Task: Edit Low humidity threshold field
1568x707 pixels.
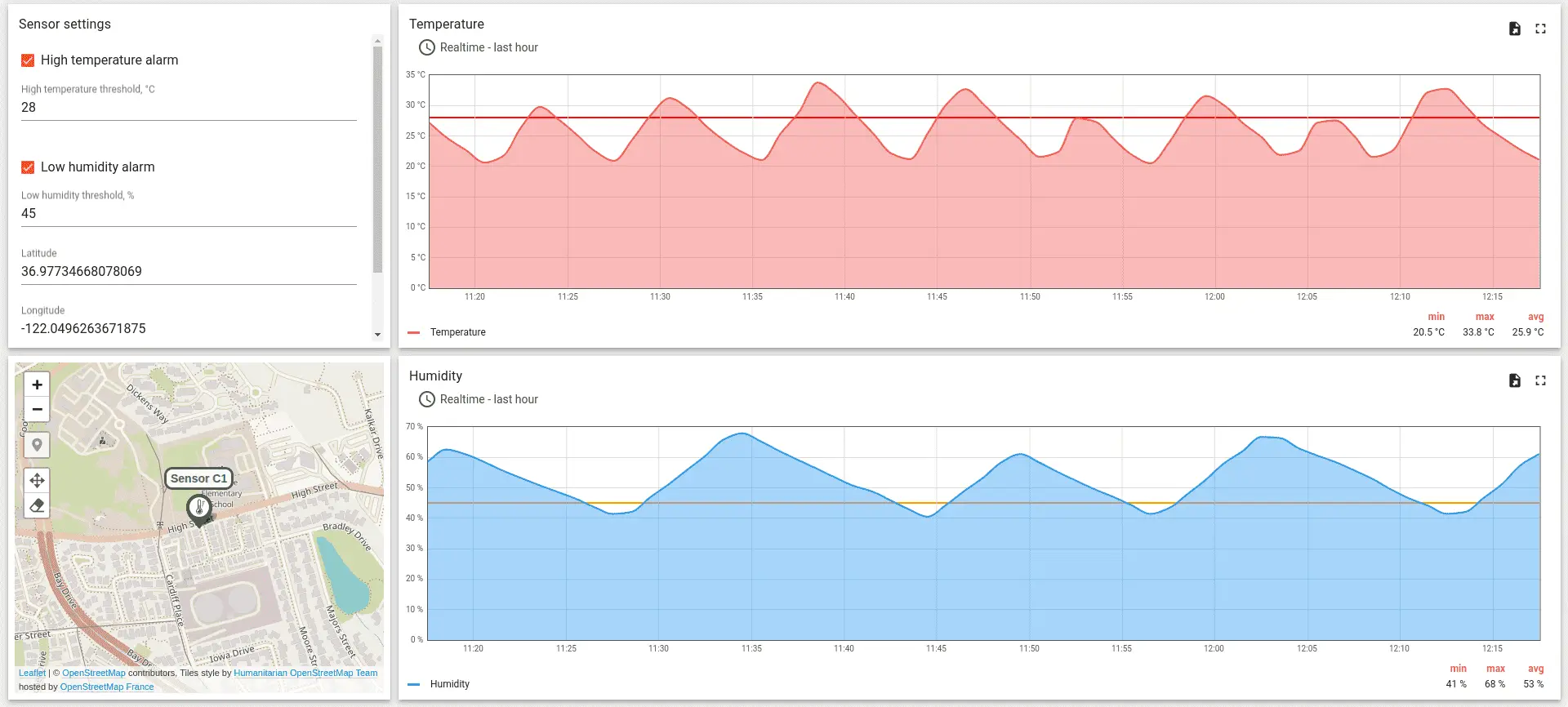Action: (x=189, y=214)
